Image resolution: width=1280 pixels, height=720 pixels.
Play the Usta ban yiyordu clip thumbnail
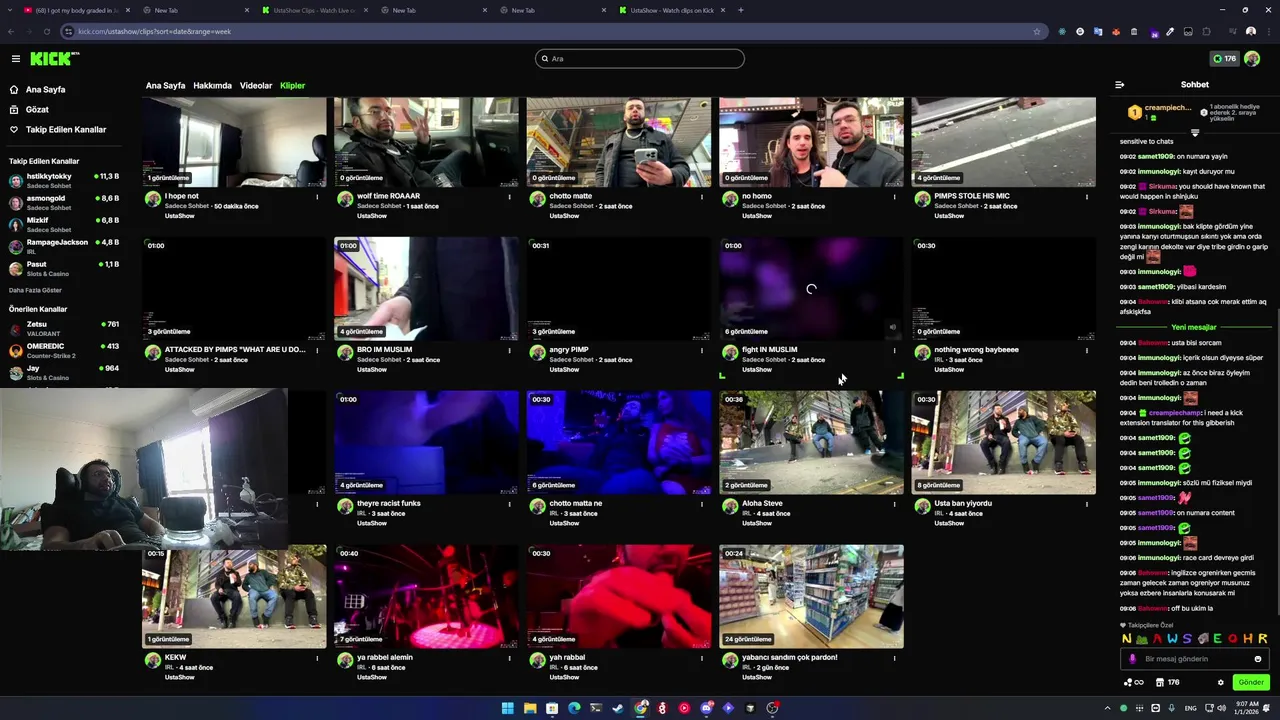tap(1003, 442)
